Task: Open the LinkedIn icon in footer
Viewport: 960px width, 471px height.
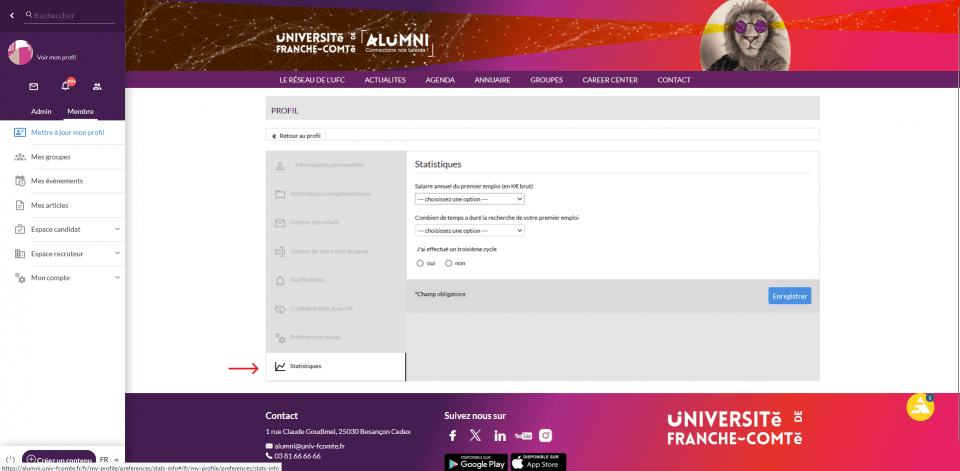Action: (499, 435)
